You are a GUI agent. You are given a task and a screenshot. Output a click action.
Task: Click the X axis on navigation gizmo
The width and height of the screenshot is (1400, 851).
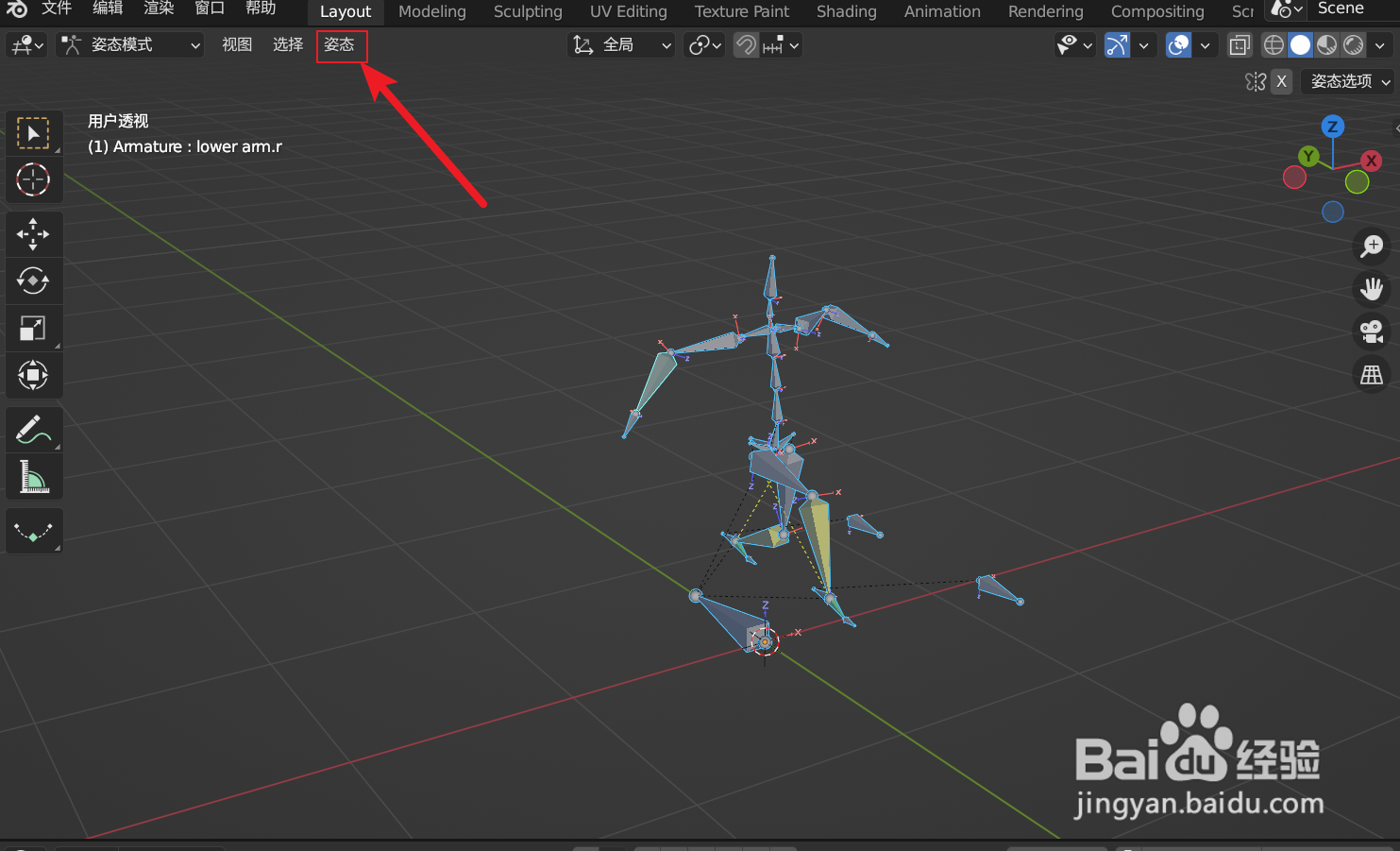(1371, 161)
